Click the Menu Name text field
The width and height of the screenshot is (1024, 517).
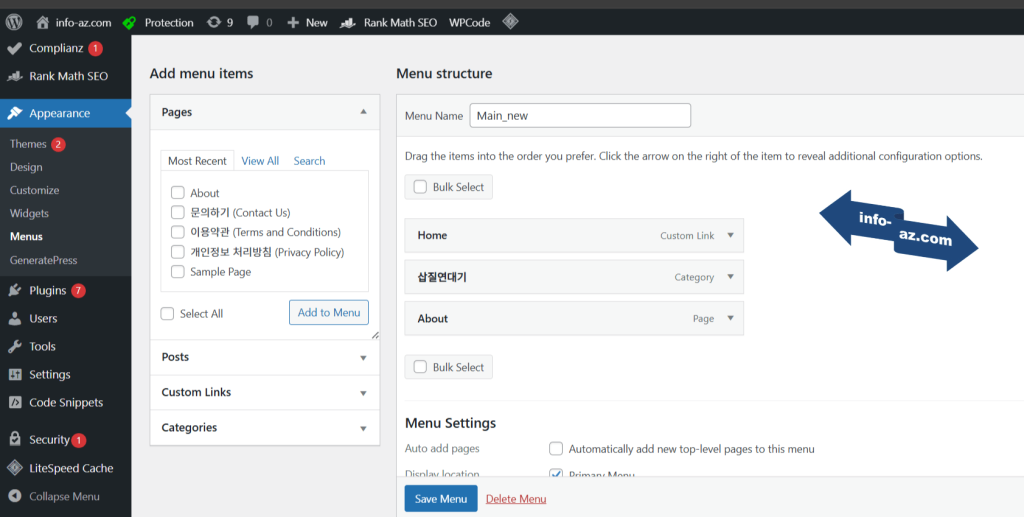580,116
